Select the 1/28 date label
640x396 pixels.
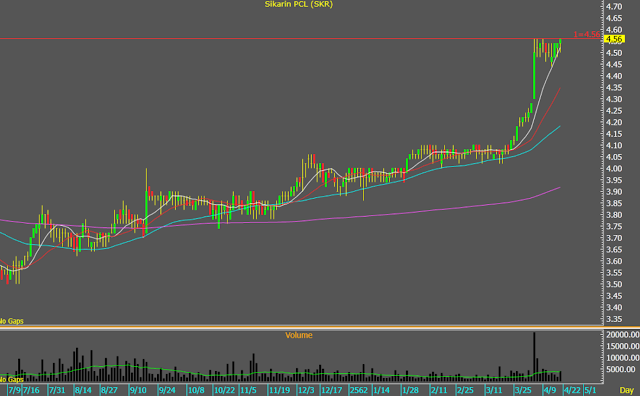410,390
